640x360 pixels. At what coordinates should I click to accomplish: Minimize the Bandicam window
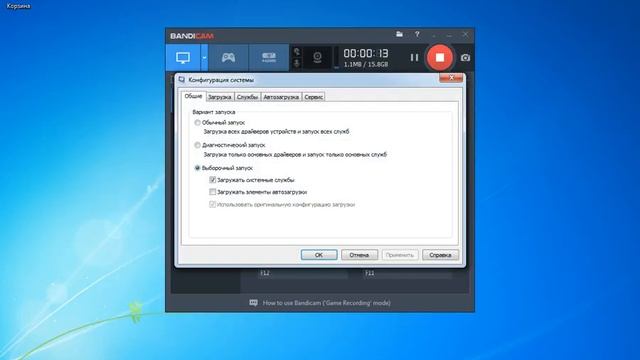click(449, 35)
